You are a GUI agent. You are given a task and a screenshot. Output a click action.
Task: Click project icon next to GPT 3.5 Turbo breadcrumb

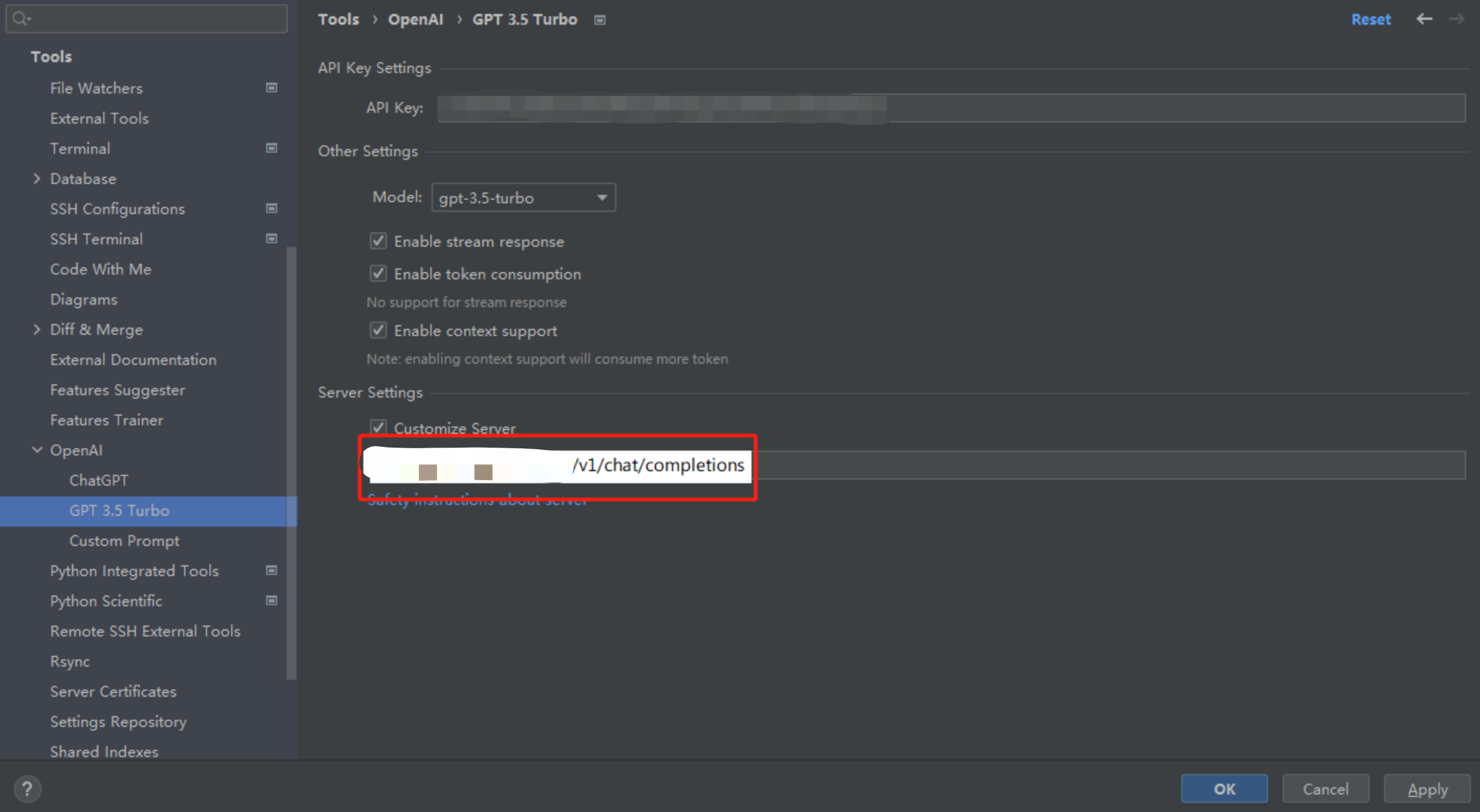tap(599, 20)
